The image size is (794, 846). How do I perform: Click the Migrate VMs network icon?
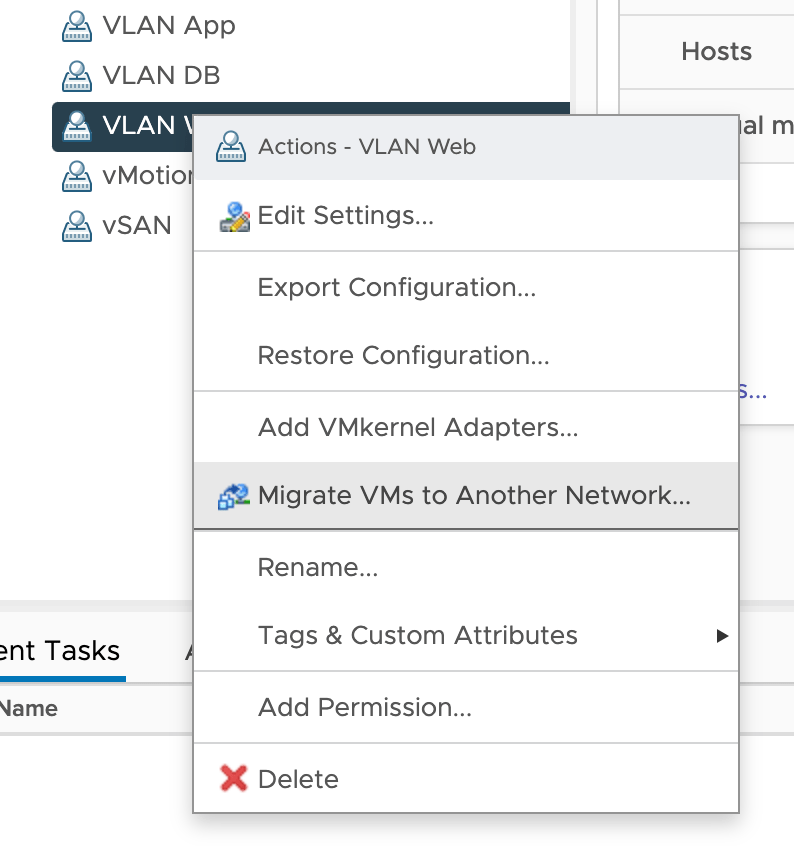click(233, 496)
